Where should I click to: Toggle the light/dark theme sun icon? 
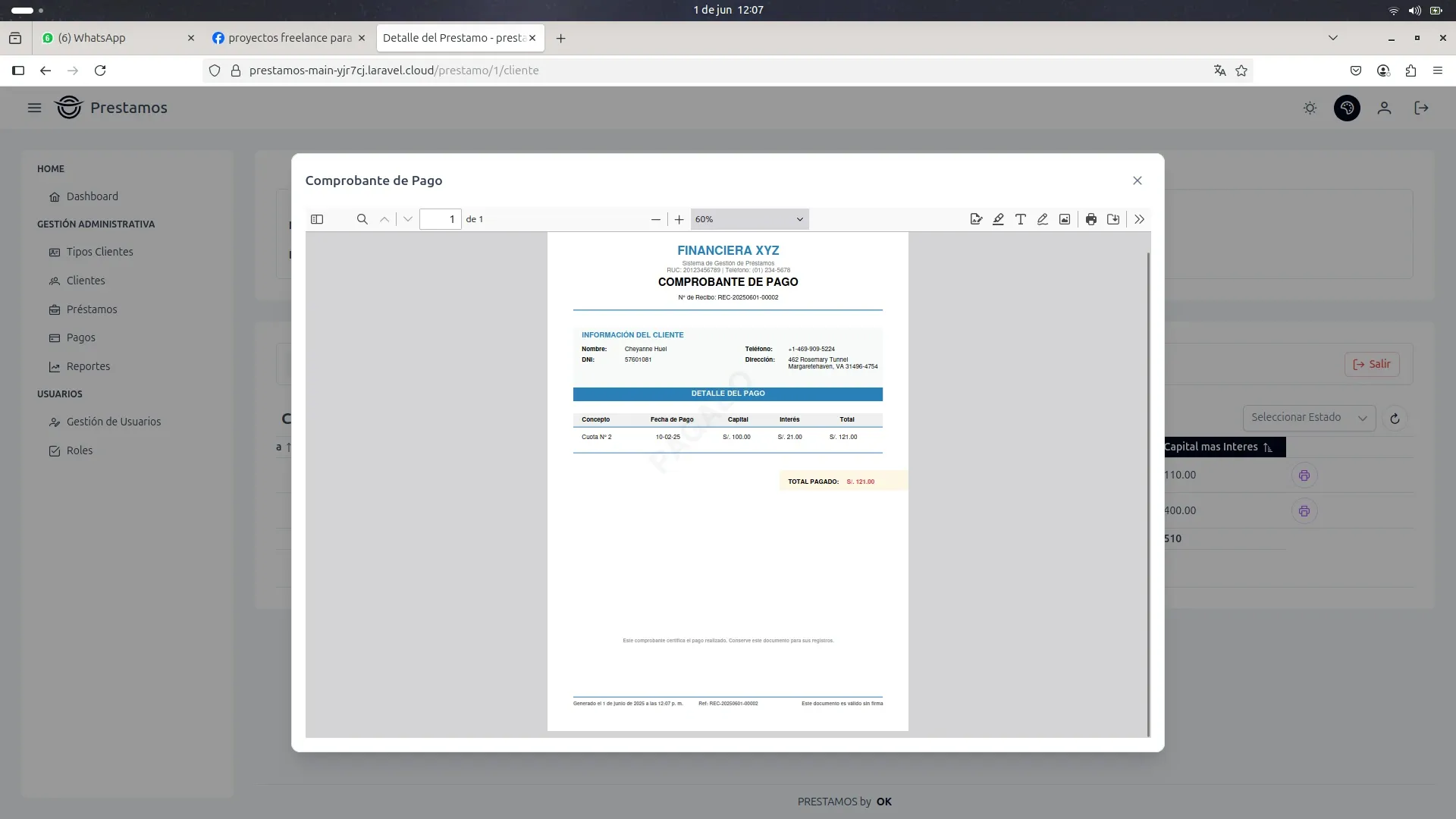tap(1310, 108)
